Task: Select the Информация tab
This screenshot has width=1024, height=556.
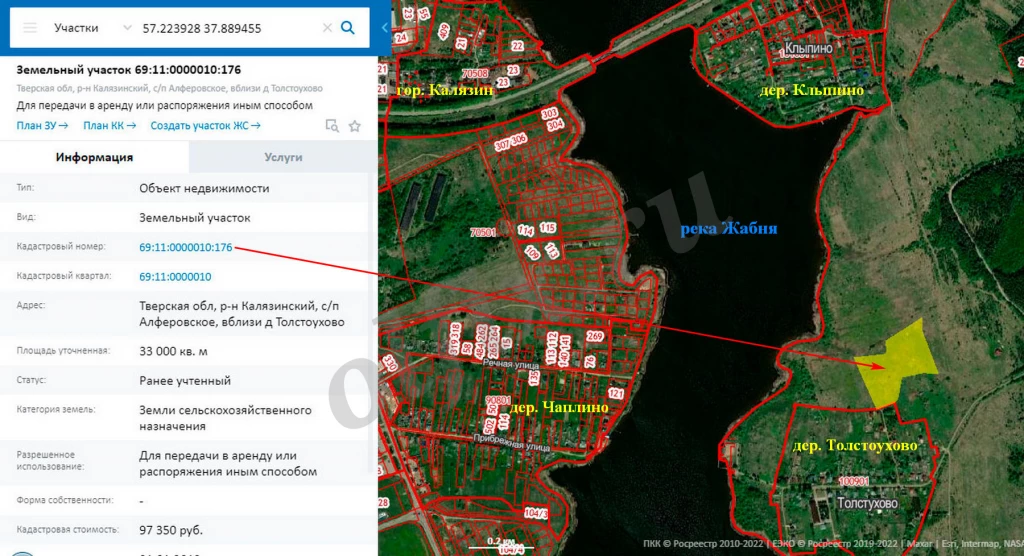Action: pyautogui.click(x=94, y=157)
